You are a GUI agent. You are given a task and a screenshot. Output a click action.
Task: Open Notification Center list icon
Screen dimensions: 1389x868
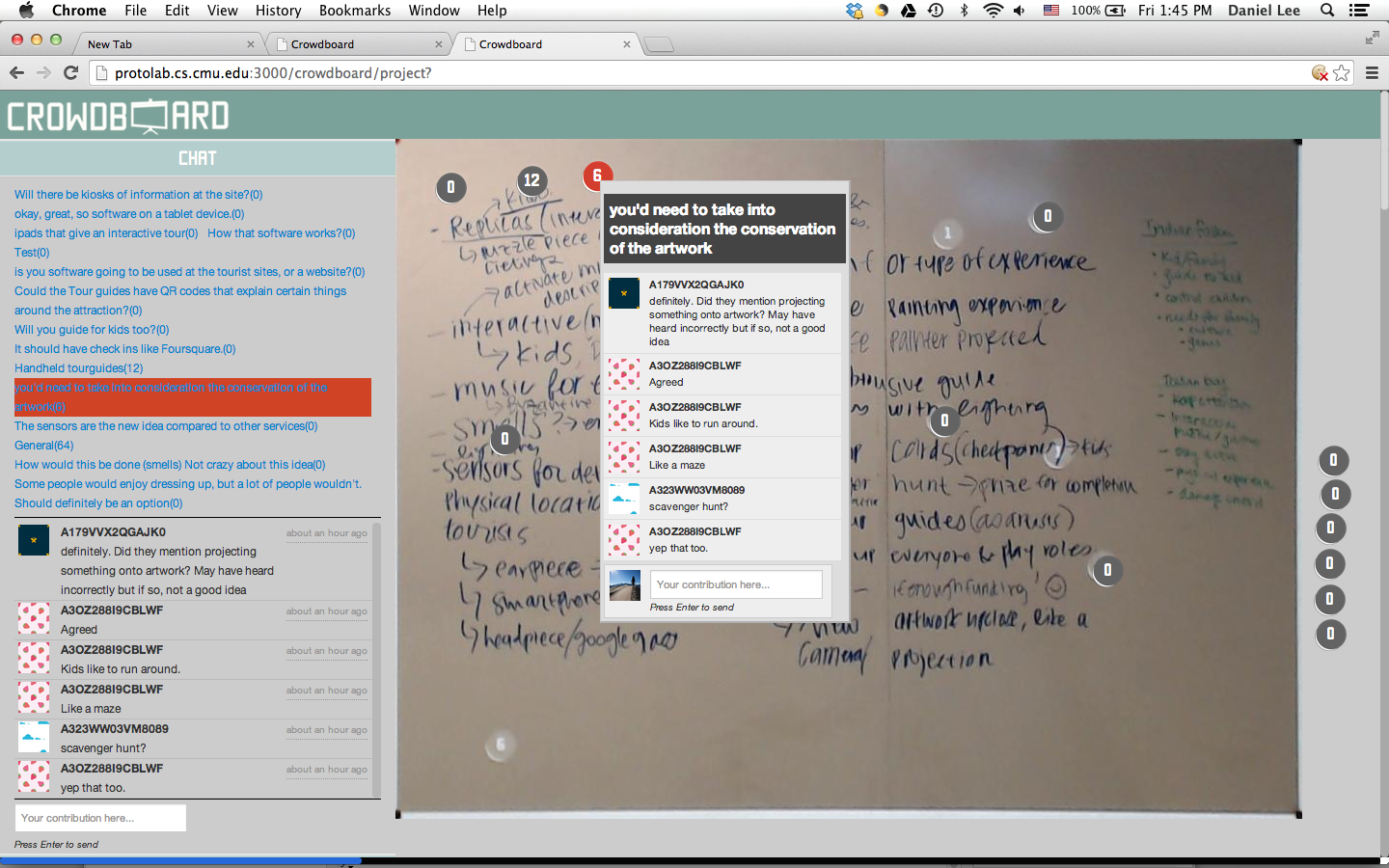[x=1359, y=11]
